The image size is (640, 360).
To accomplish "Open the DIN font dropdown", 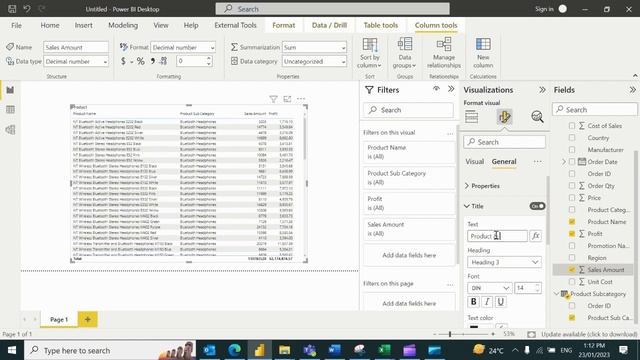I will [489, 288].
